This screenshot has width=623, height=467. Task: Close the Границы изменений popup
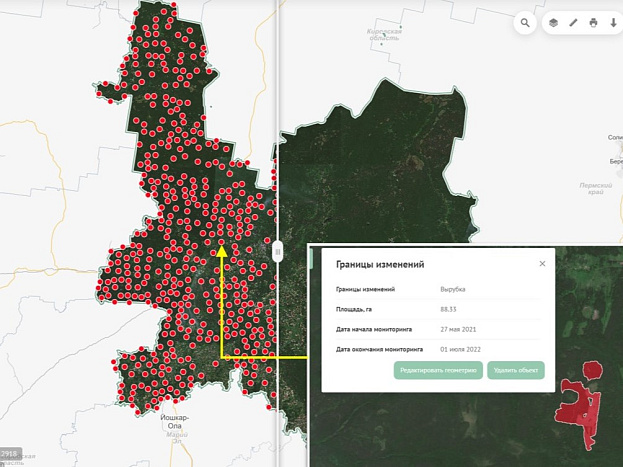542,264
